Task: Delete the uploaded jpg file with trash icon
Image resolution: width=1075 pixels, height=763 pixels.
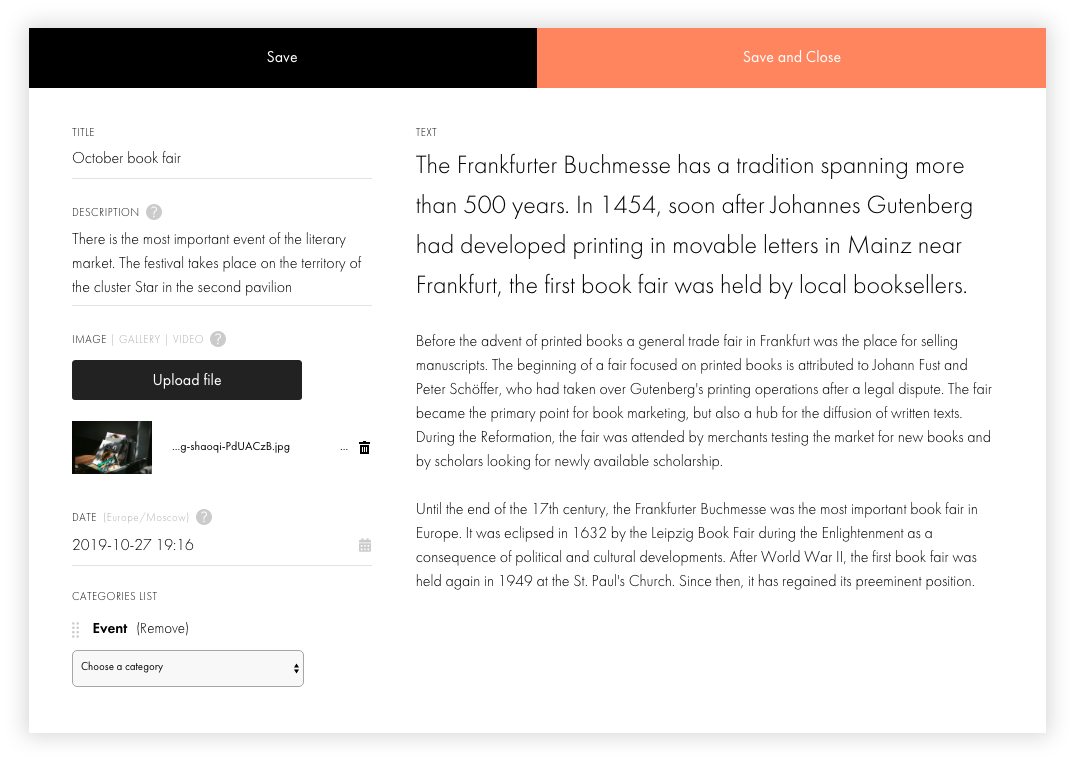Action: pos(365,448)
